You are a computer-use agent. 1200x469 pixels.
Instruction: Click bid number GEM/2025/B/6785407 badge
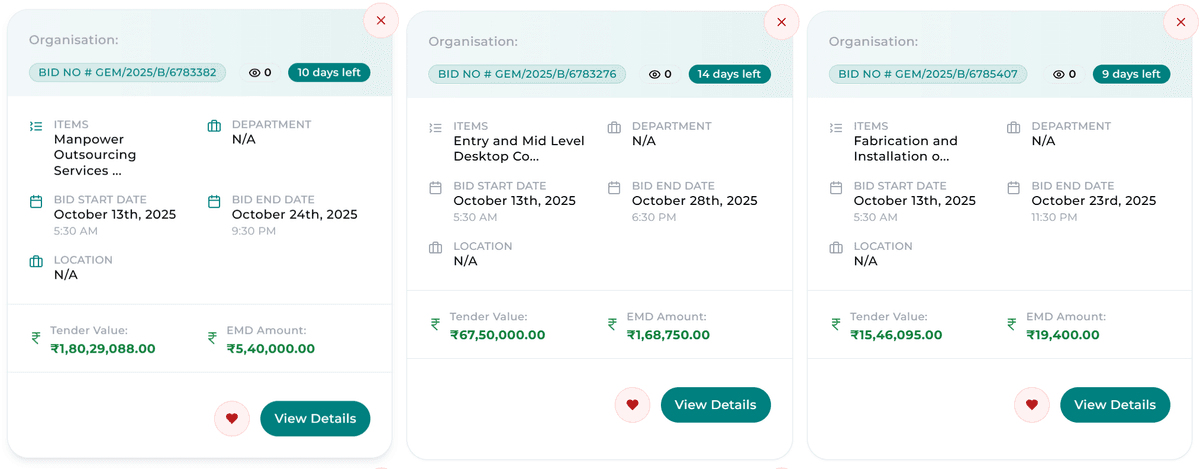click(927, 74)
